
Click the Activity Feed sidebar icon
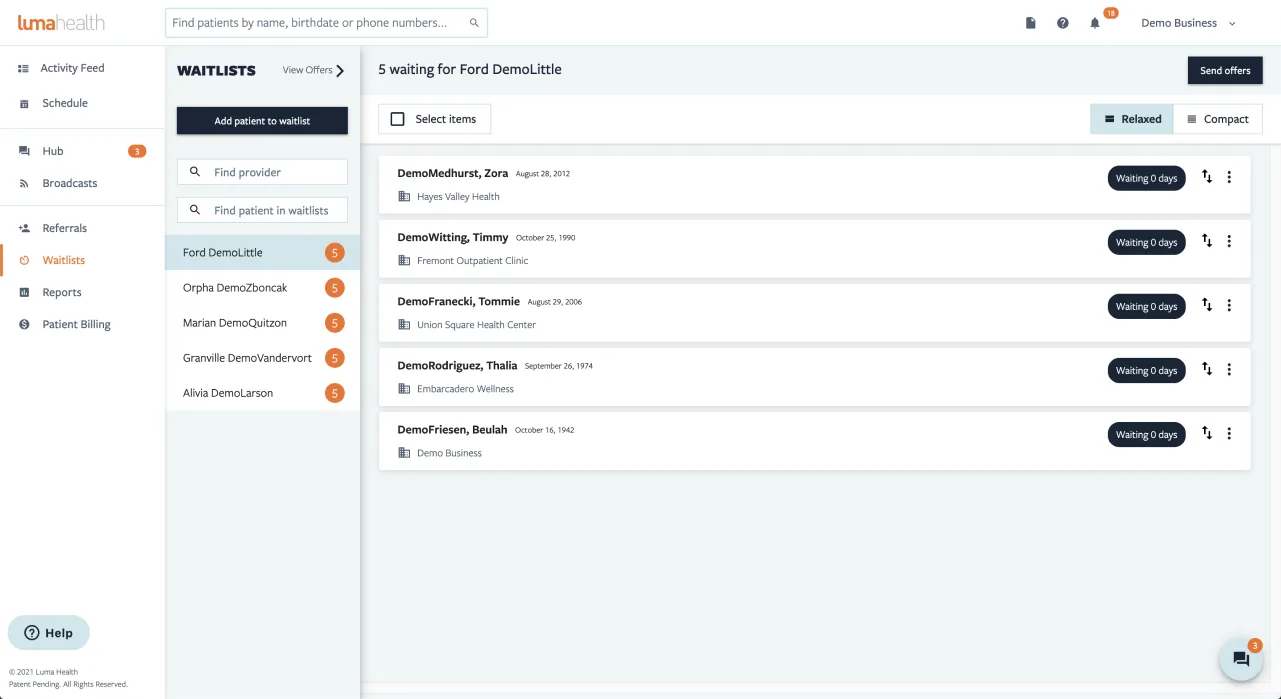coord(23,68)
